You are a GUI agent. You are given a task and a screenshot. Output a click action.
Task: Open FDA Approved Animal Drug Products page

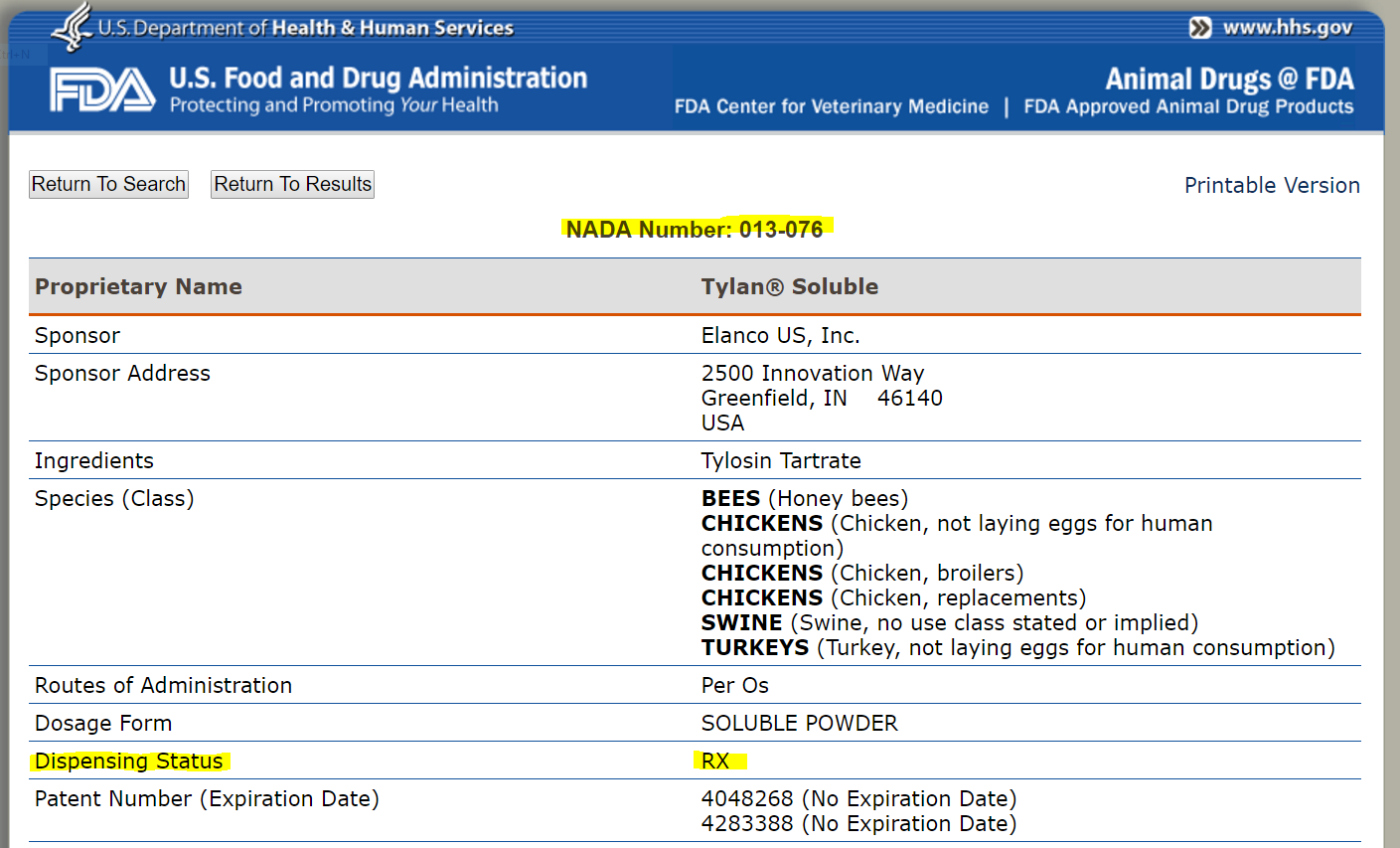coord(1188,106)
